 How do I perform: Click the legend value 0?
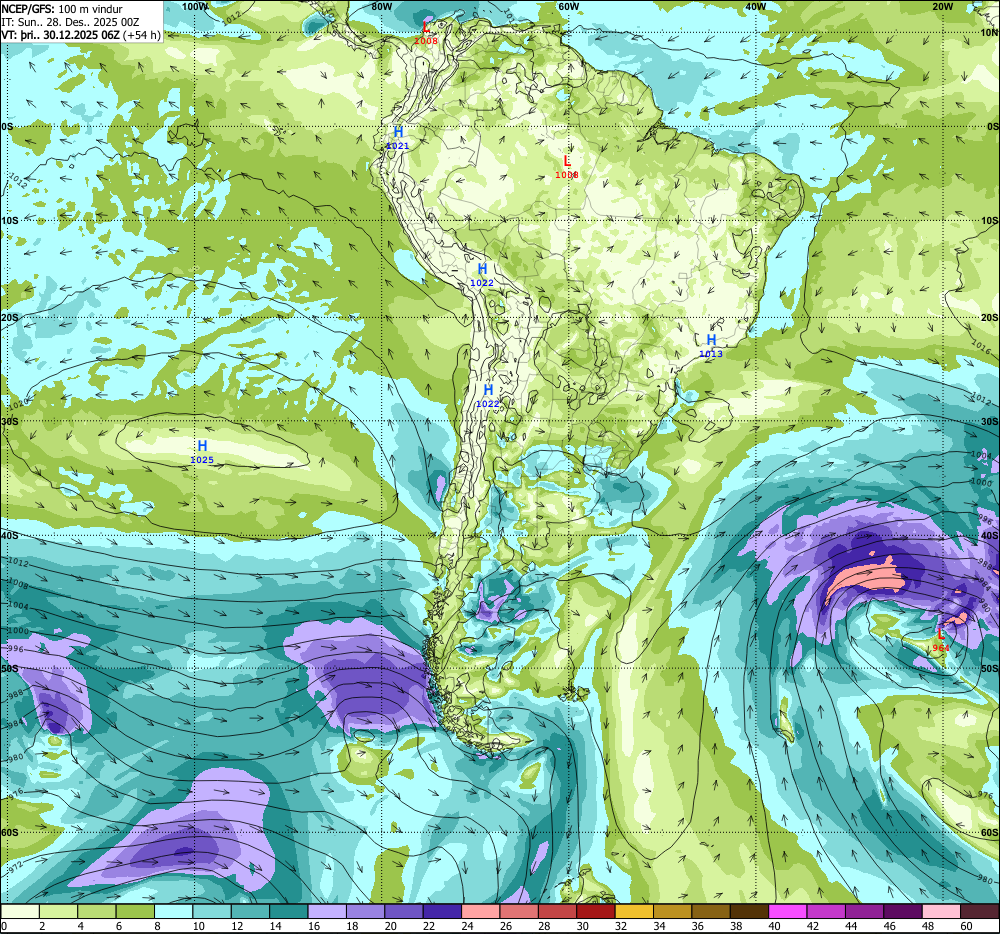4,926
